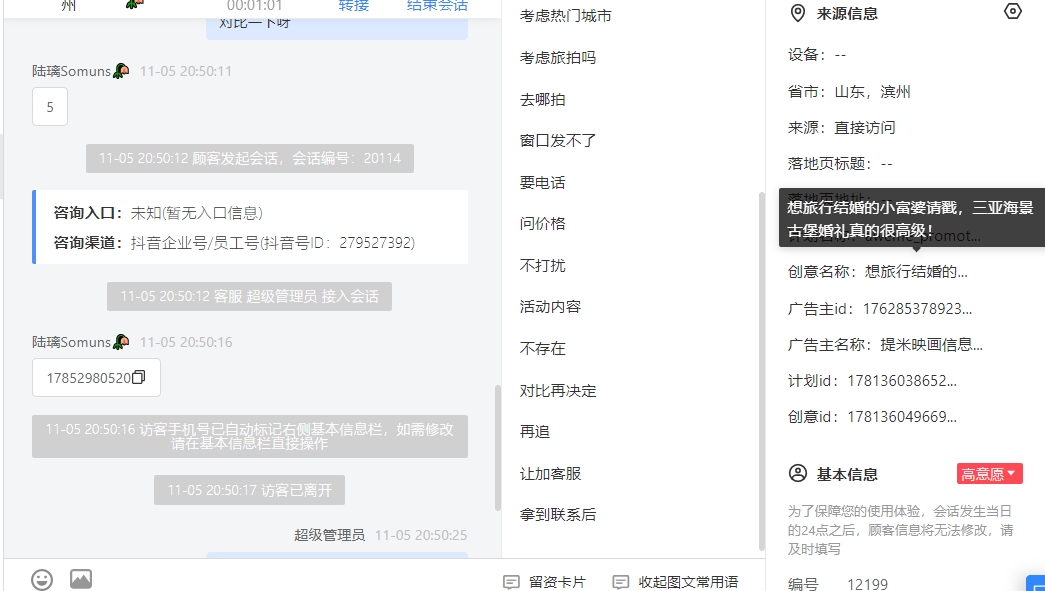Collapse quick phrases via 收起图文常用语
The image size is (1045, 591).
pos(675,582)
